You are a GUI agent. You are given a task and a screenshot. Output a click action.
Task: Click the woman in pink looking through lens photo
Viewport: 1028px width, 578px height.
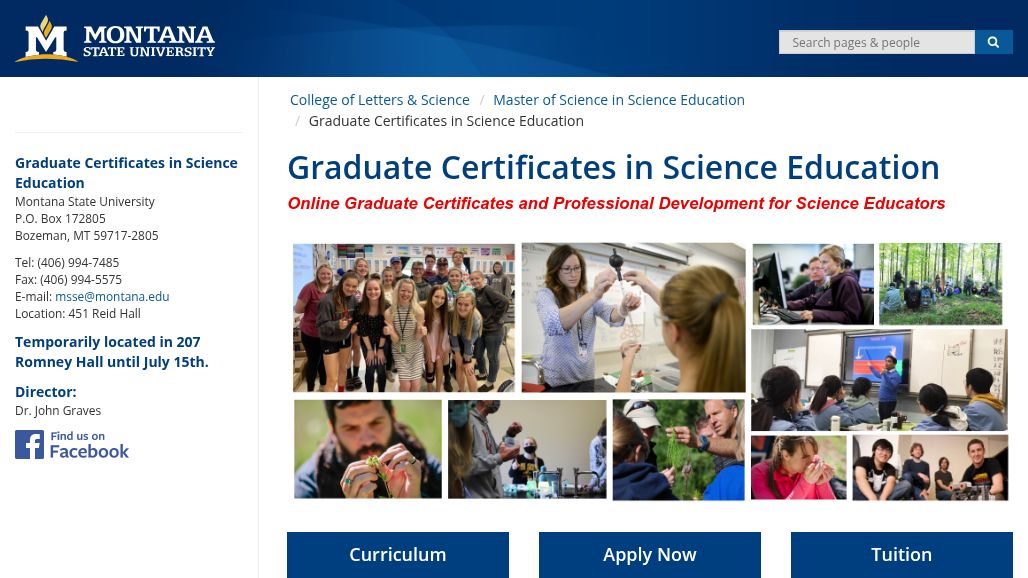click(798, 467)
